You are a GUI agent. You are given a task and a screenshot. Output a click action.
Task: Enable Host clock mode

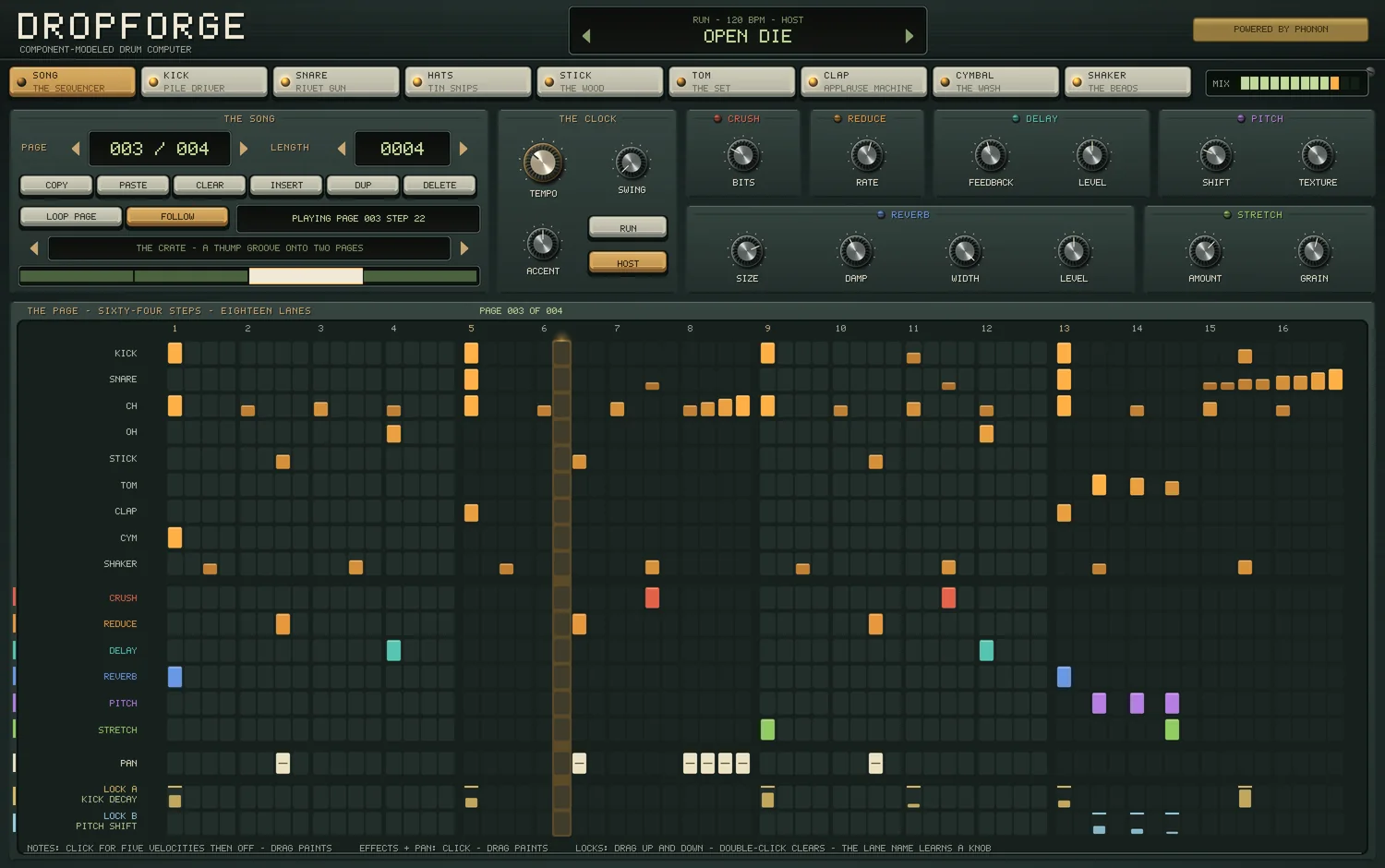click(628, 263)
